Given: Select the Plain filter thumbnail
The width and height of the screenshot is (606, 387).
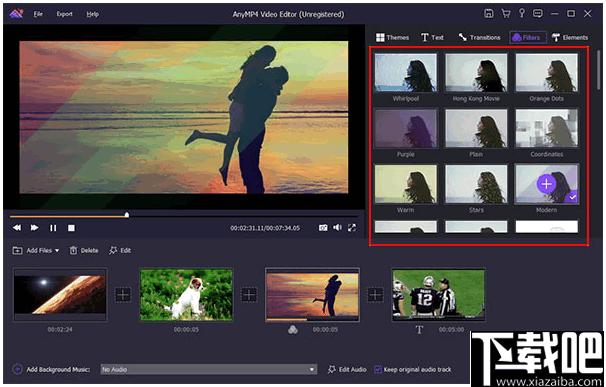Looking at the screenshot, I should click(x=476, y=128).
